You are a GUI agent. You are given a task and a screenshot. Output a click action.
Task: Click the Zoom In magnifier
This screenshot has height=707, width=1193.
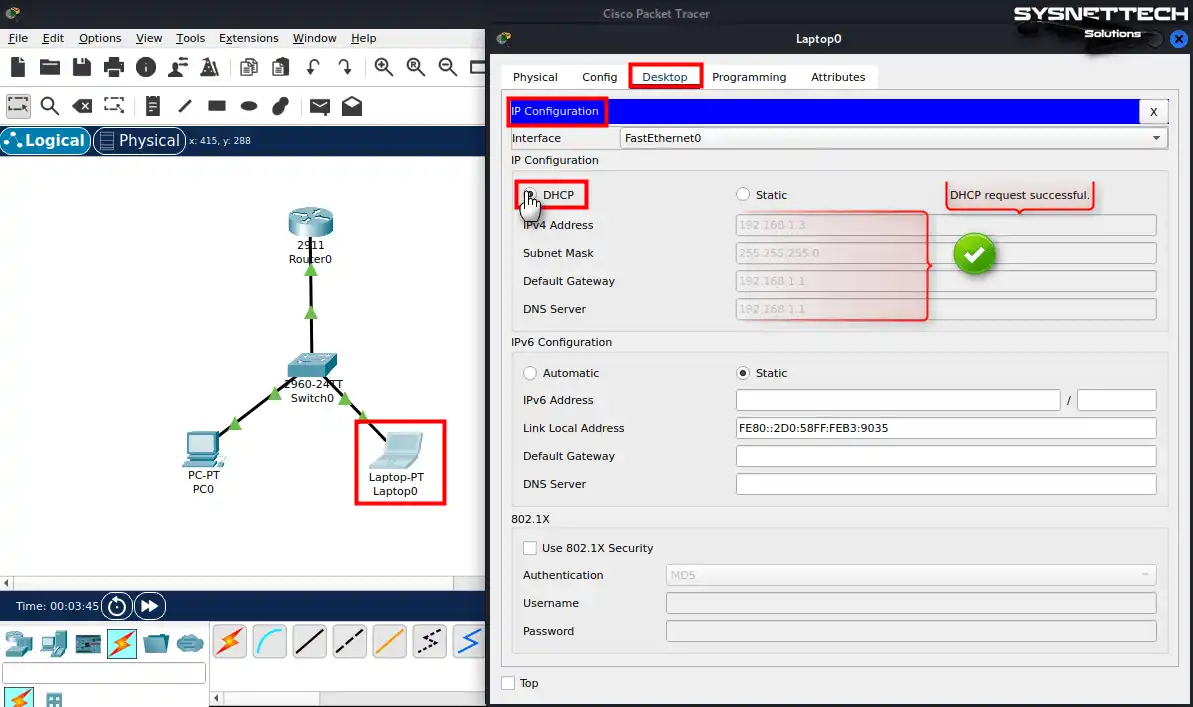[384, 67]
